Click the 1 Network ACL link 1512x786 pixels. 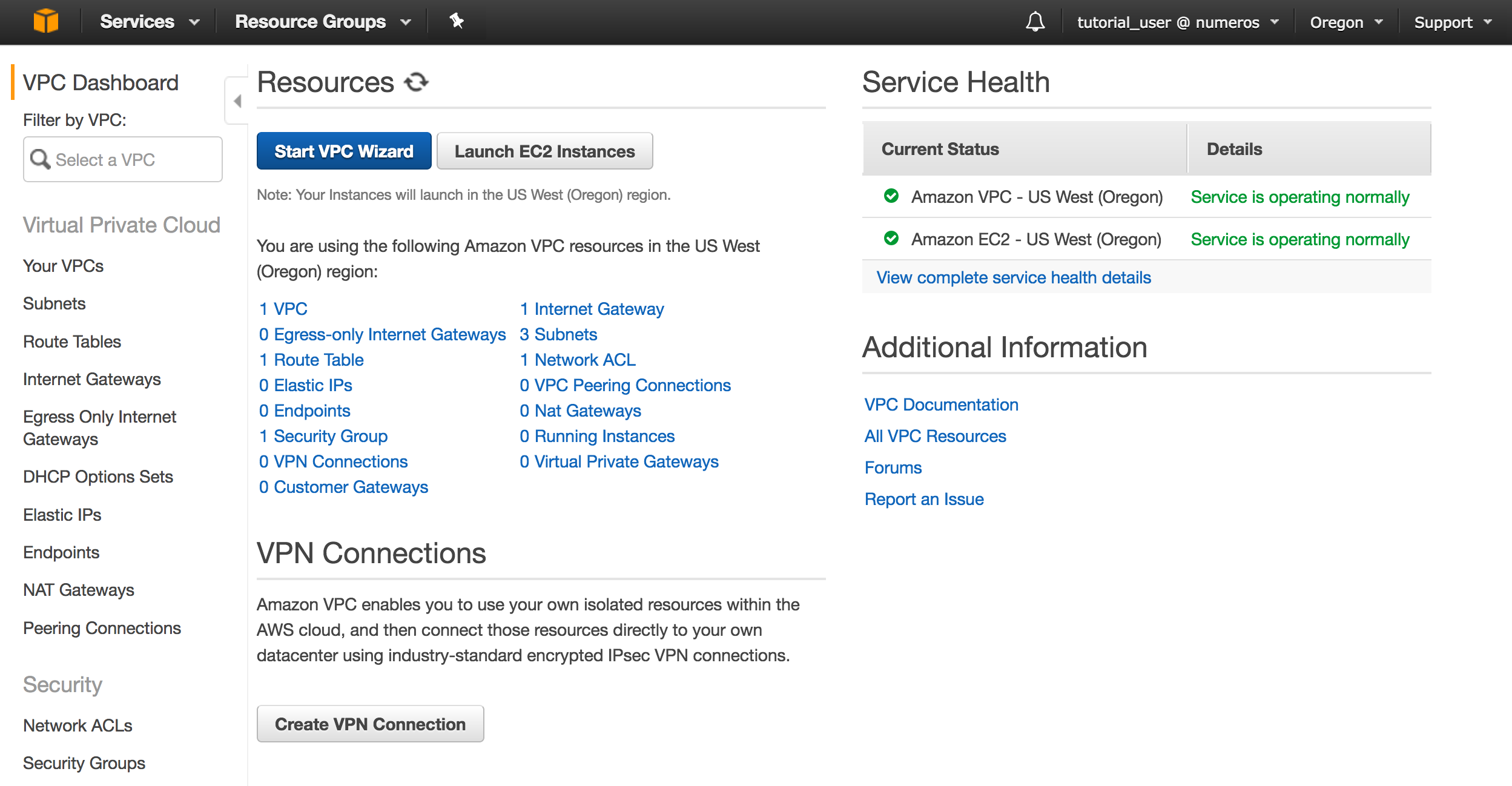click(x=578, y=360)
